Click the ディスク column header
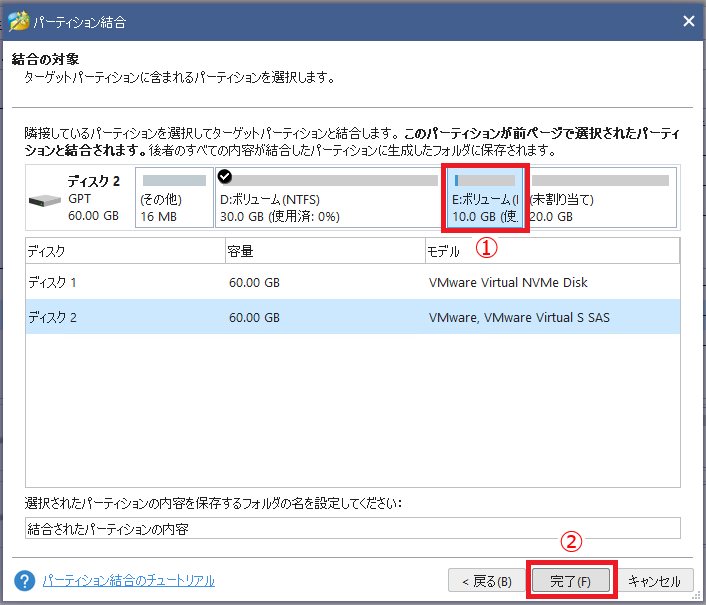The image size is (706, 605). point(126,251)
